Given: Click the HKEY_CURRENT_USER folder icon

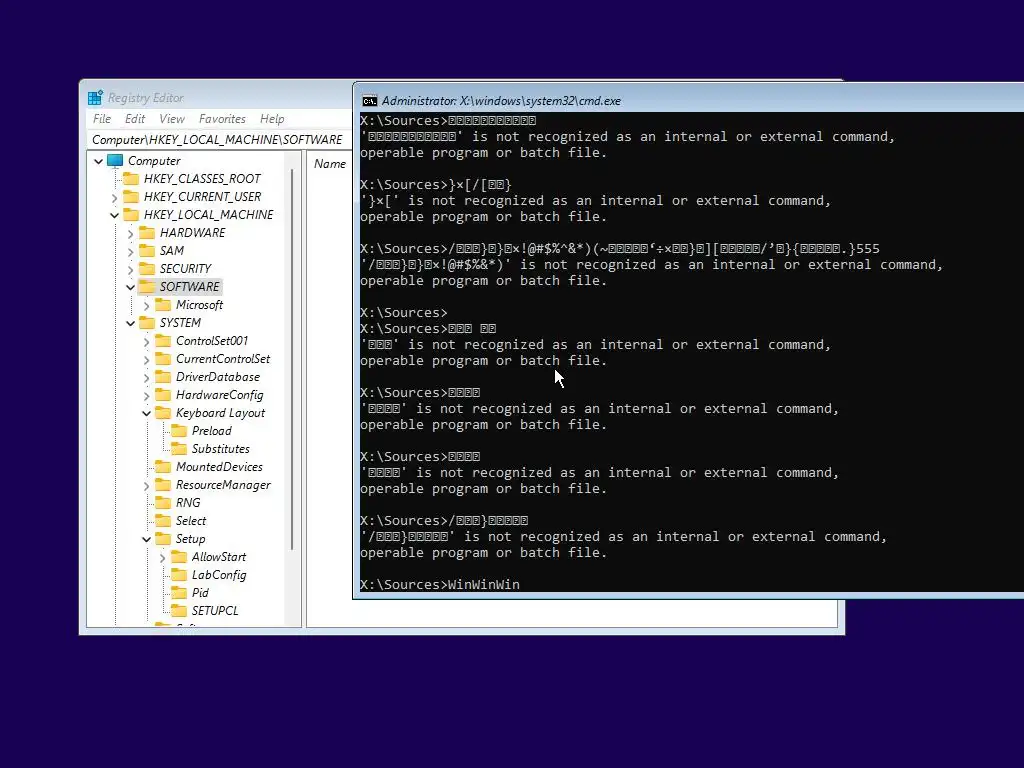Looking at the screenshot, I should (x=131, y=197).
